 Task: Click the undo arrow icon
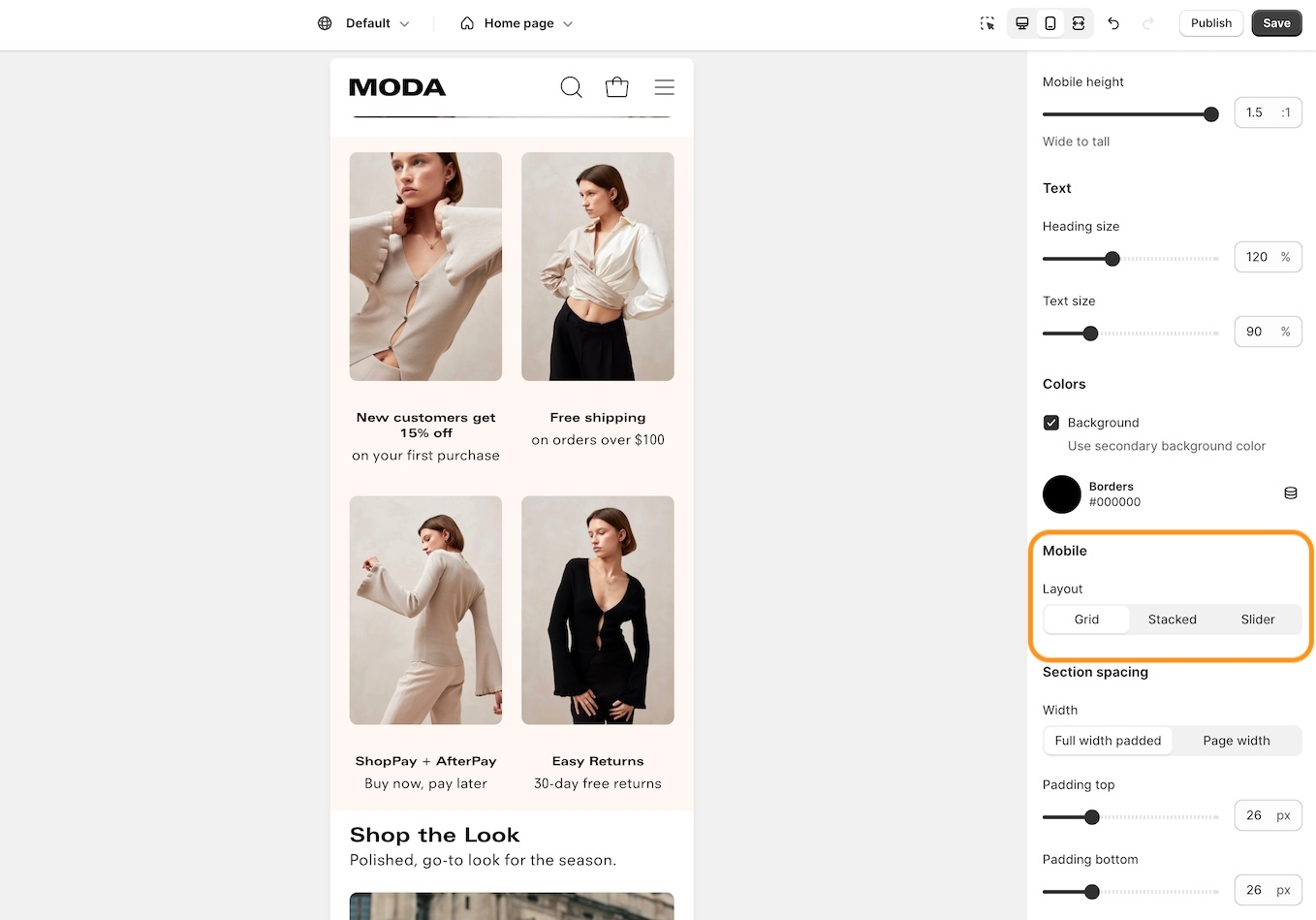coord(1113,23)
